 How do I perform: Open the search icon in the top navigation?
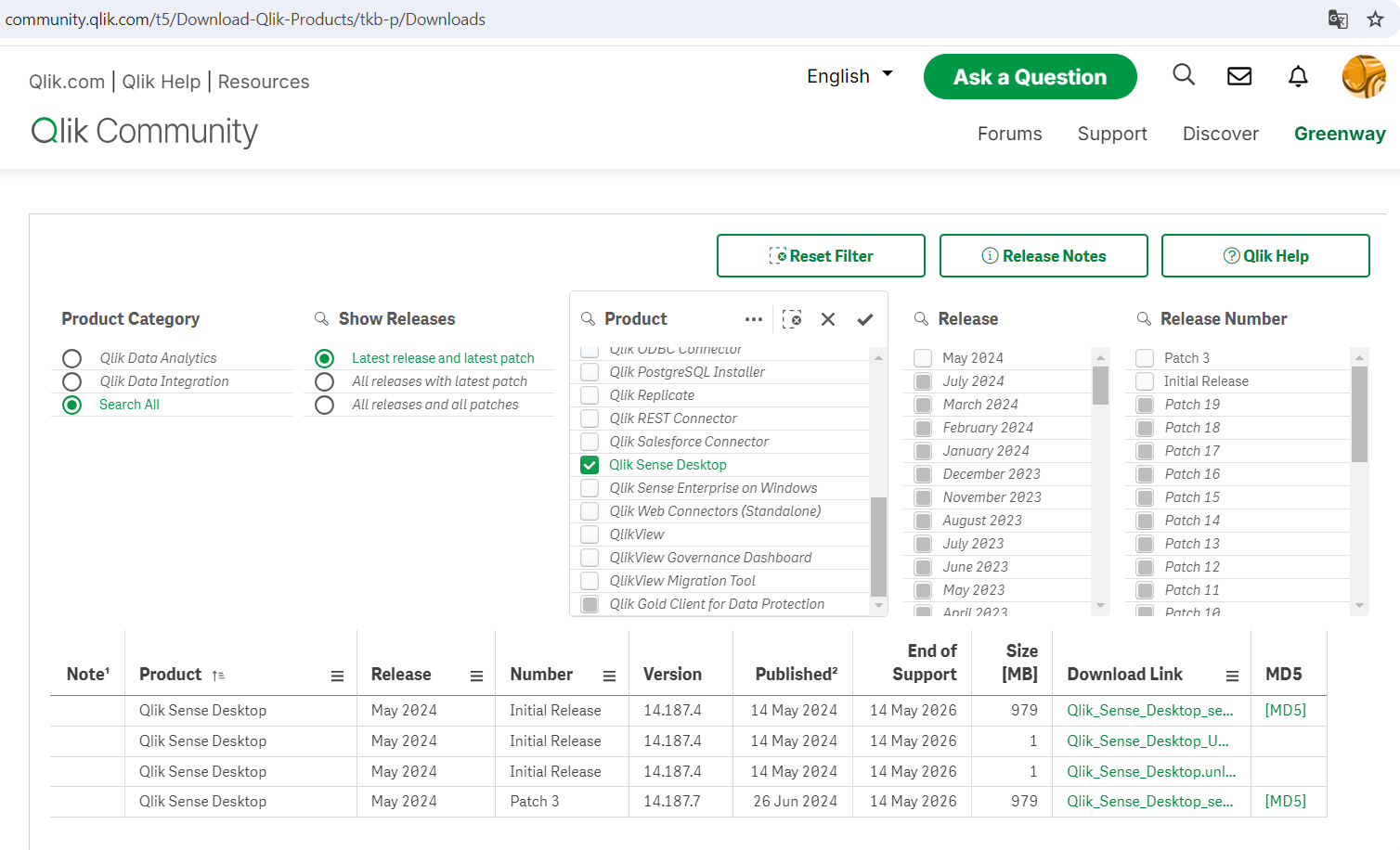(1184, 76)
